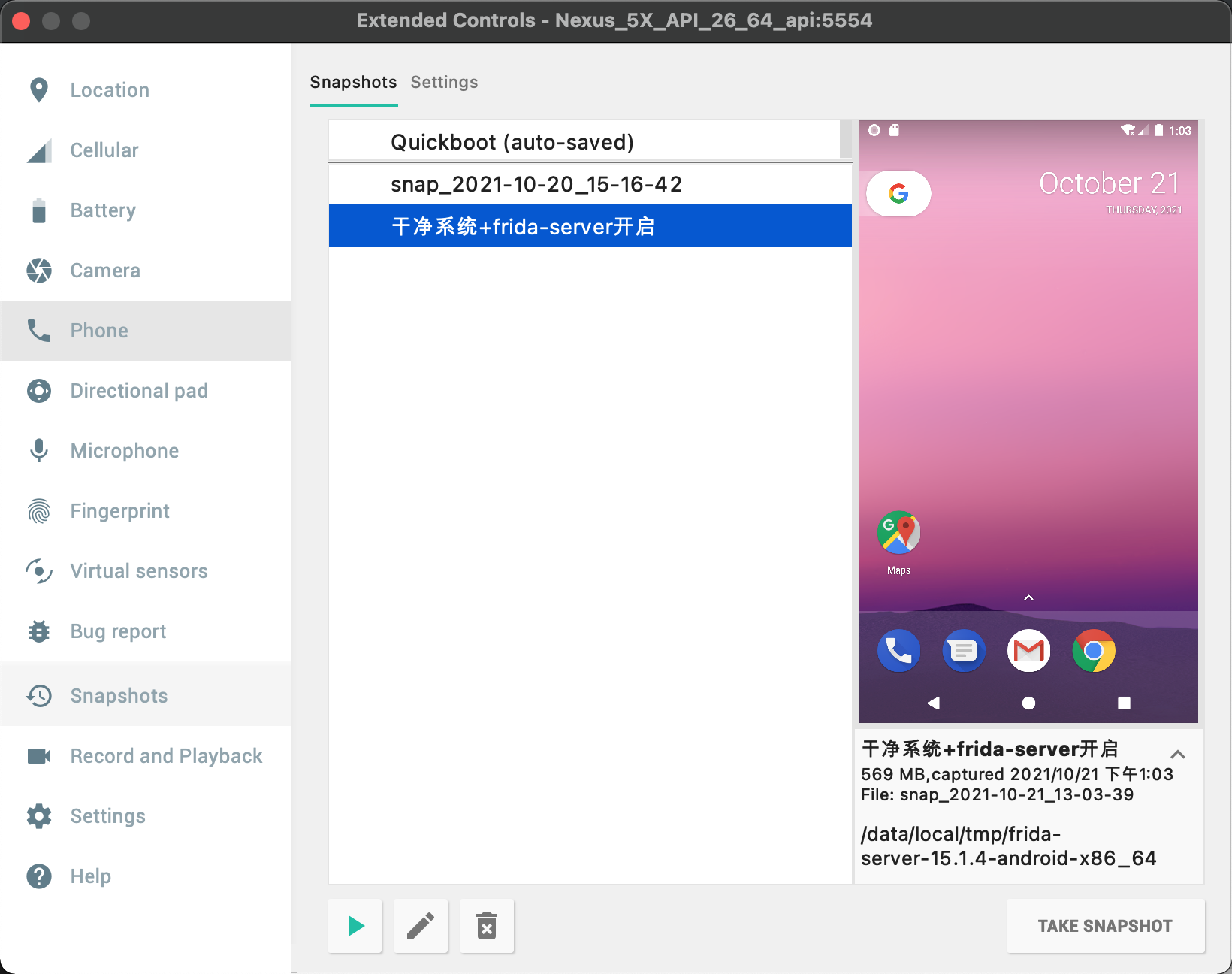Collapse the snapshot info panel
This screenshot has width=1232, height=974.
click(x=1177, y=755)
